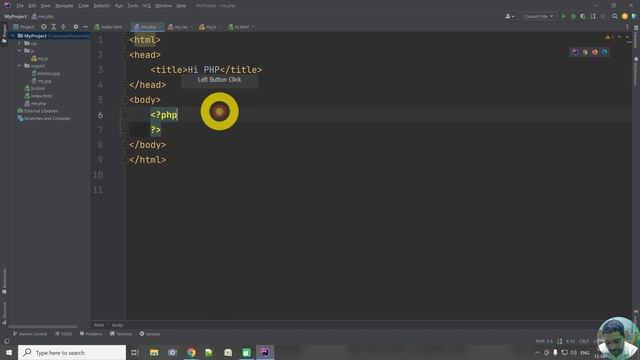Switch to the hi.html editor tab

tap(240, 27)
